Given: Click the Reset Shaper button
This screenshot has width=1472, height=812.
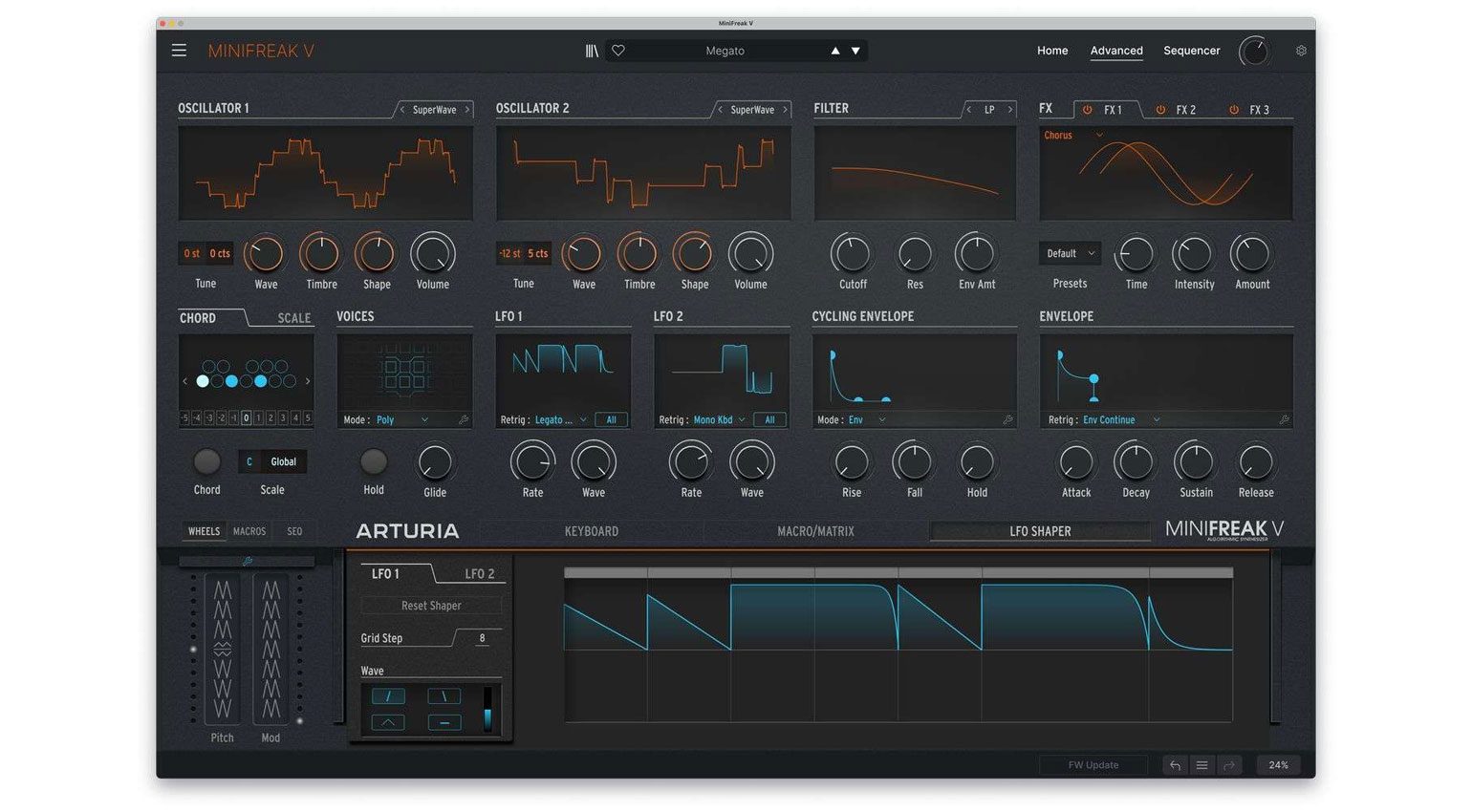Looking at the screenshot, I should point(430,605).
